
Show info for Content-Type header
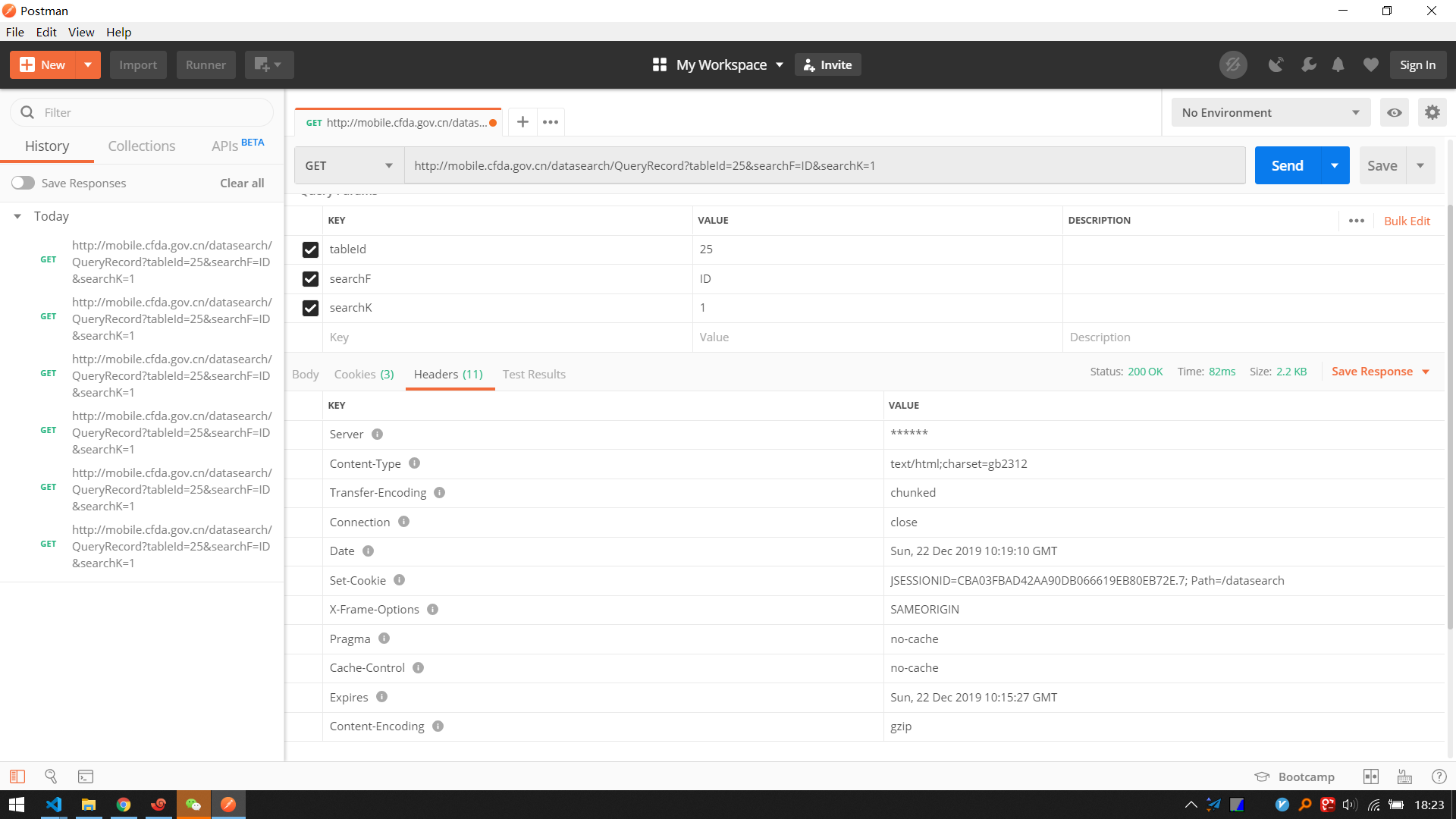point(414,463)
